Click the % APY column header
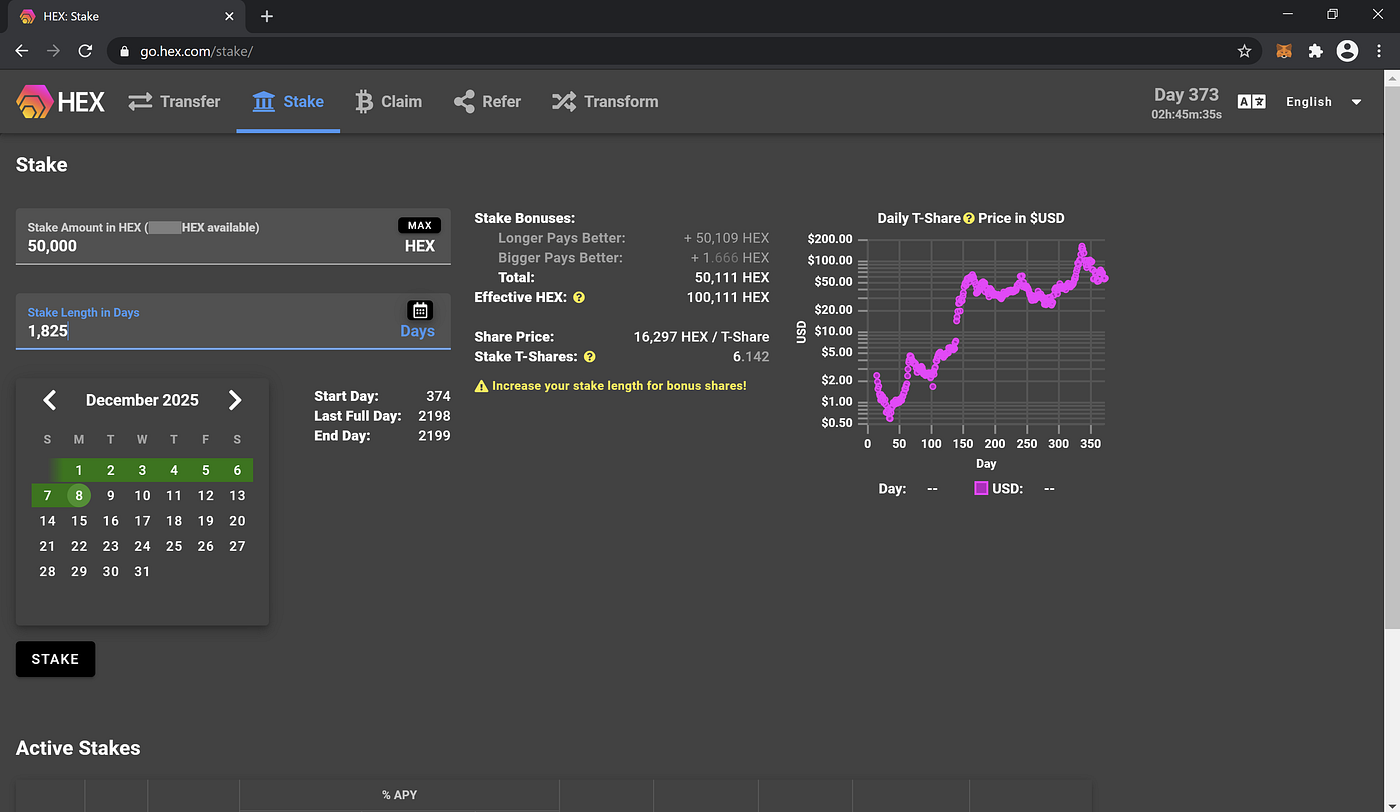Screen dimensions: 1400x812 pos(399,795)
